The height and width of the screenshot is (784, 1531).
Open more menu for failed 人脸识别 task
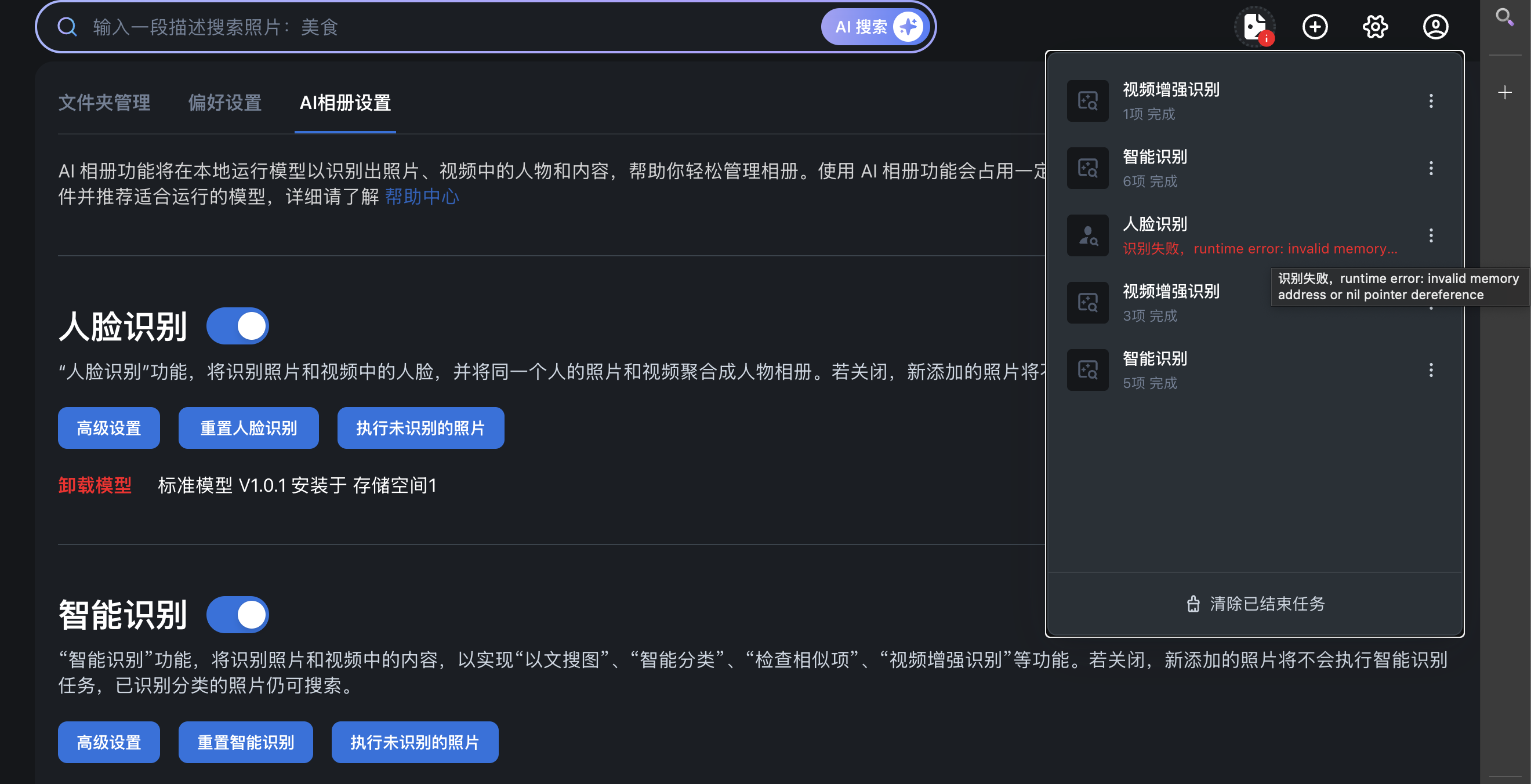click(1431, 235)
